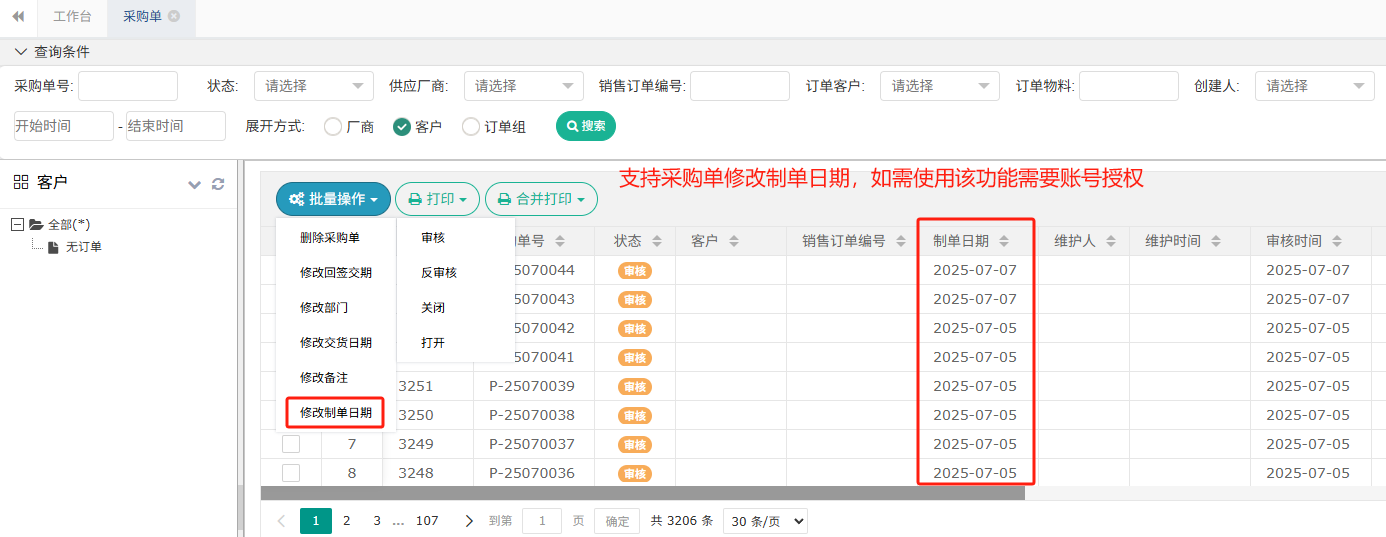The width and height of the screenshot is (1386, 537).
Task: Click the green 搜索 button
Action: (585, 126)
